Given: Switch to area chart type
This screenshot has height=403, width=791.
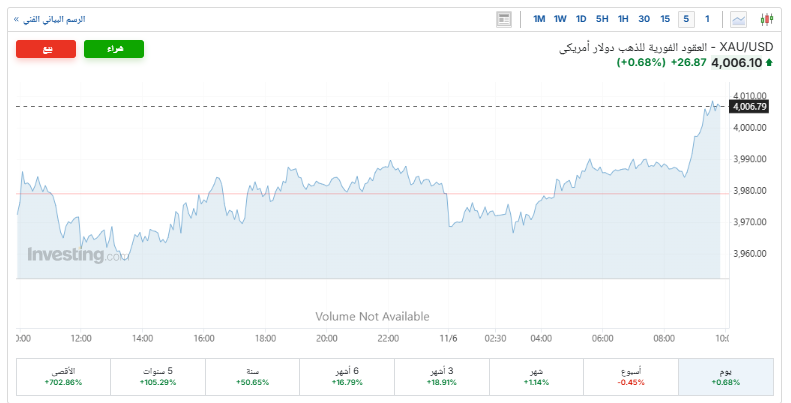Looking at the screenshot, I should coord(739,19).
